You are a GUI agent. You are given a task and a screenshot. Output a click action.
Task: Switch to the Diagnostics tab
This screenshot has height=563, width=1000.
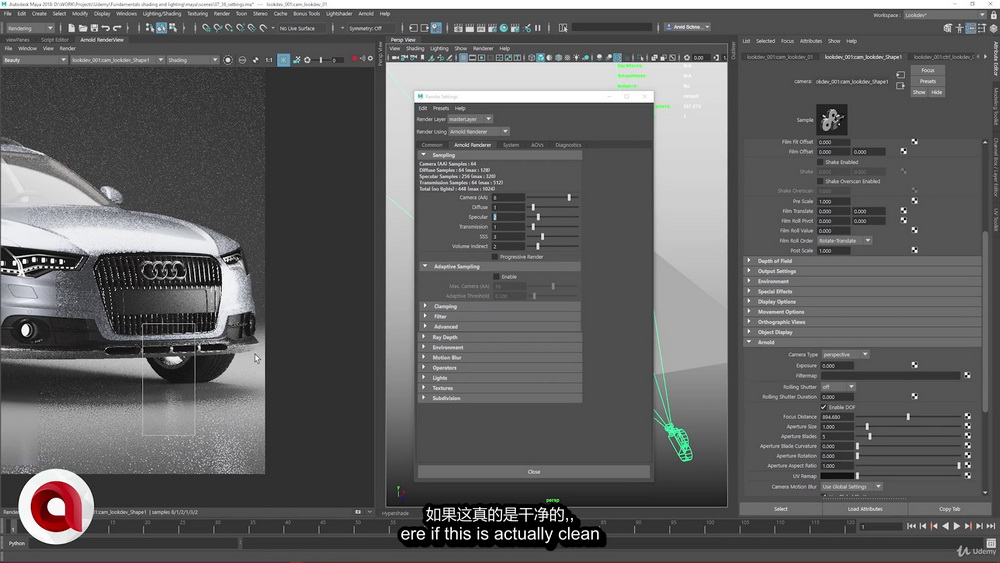[x=568, y=145]
